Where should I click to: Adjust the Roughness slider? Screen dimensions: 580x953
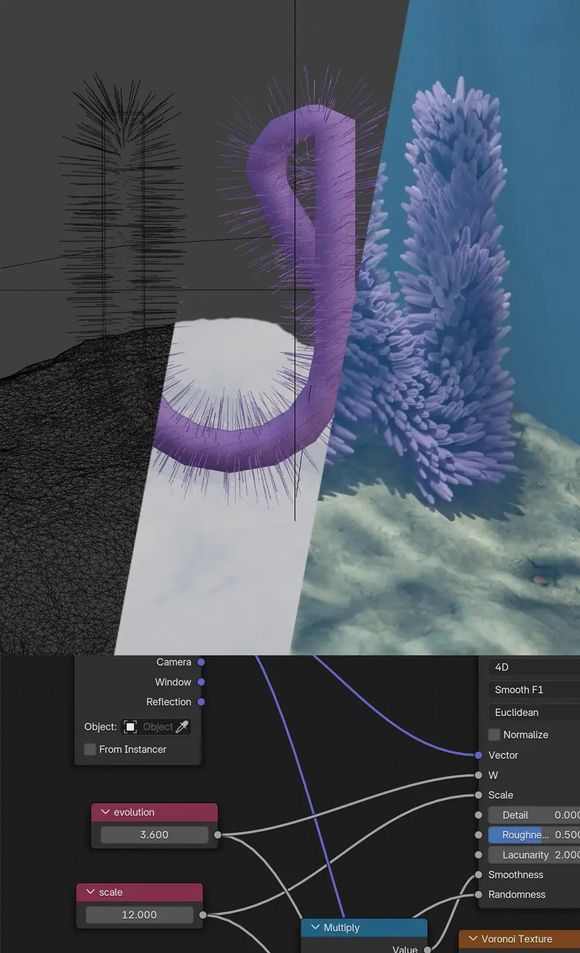coord(534,835)
